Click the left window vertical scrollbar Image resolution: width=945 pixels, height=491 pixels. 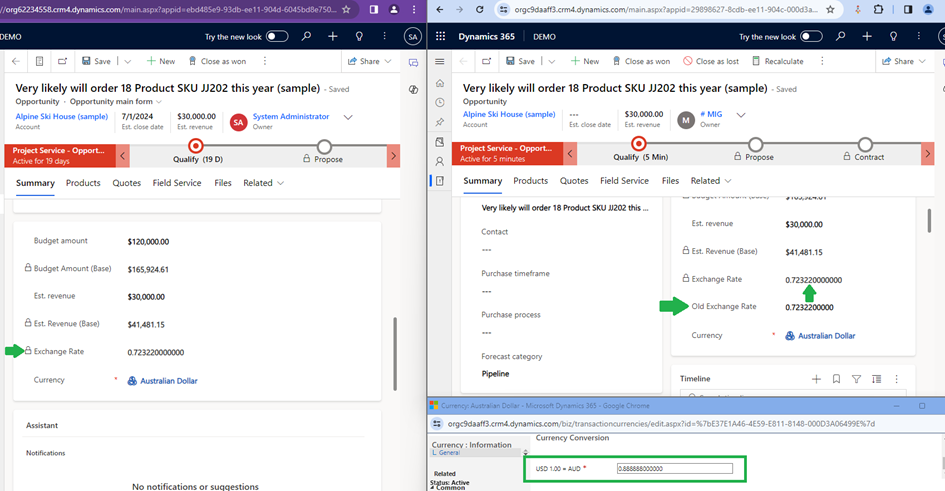[x=395, y=354]
